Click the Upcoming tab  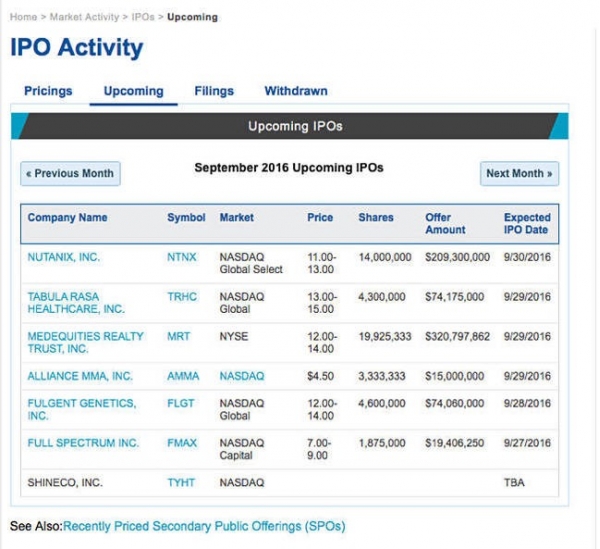click(x=133, y=91)
